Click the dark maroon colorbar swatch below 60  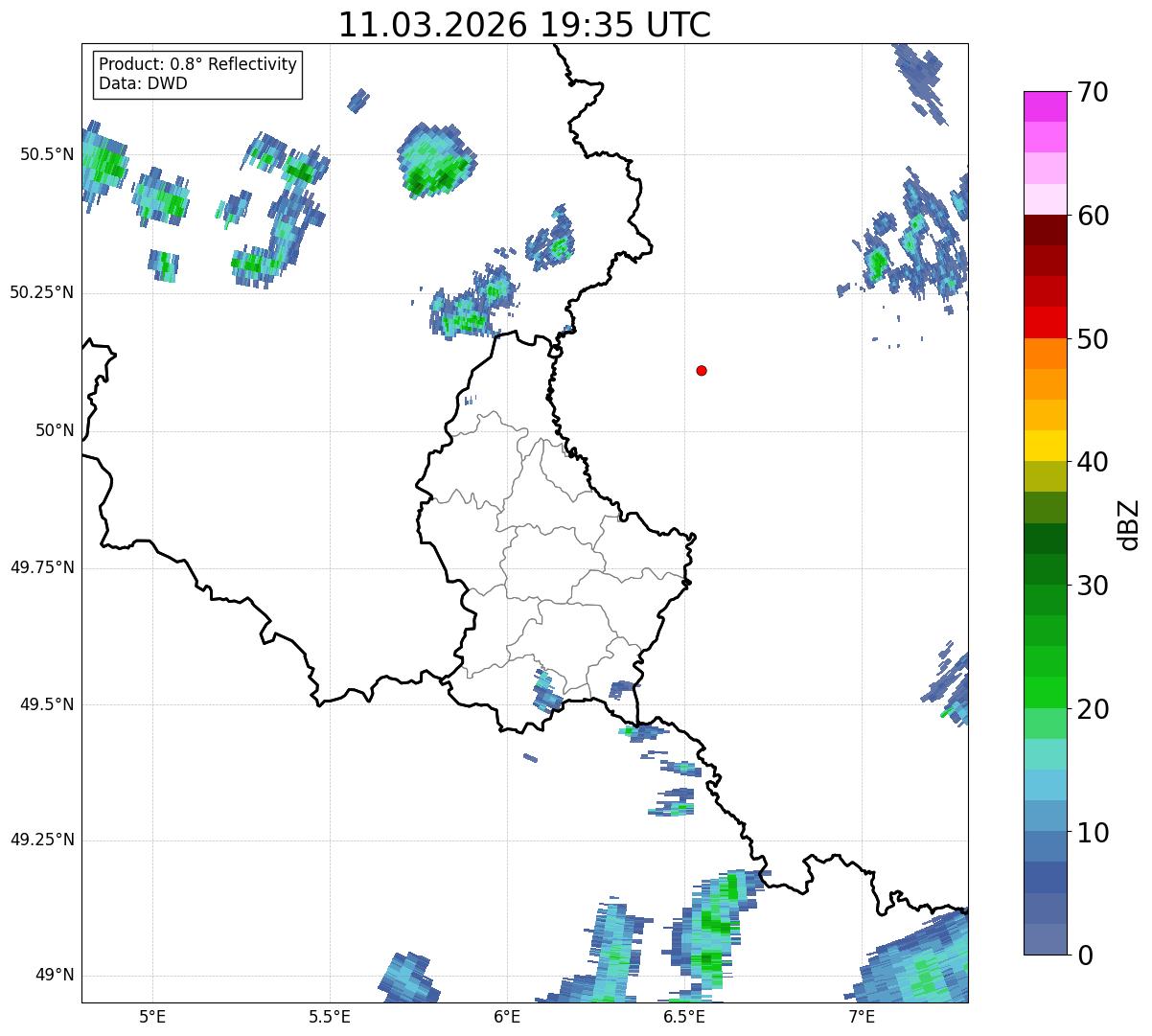pyautogui.click(x=1045, y=230)
